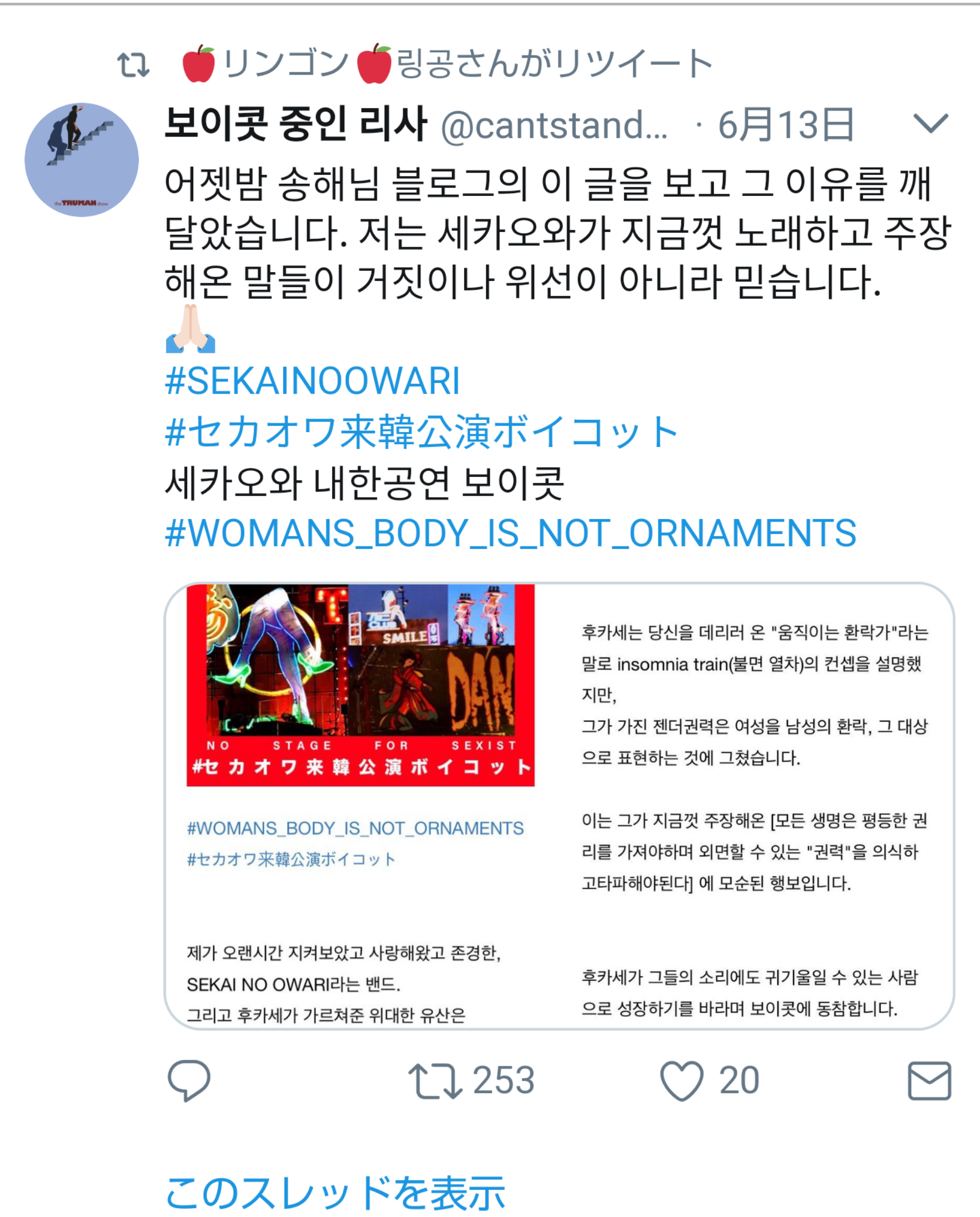Open the retweeter name リンゴン링공
Screen dimensions: 980x1217
coord(288,63)
